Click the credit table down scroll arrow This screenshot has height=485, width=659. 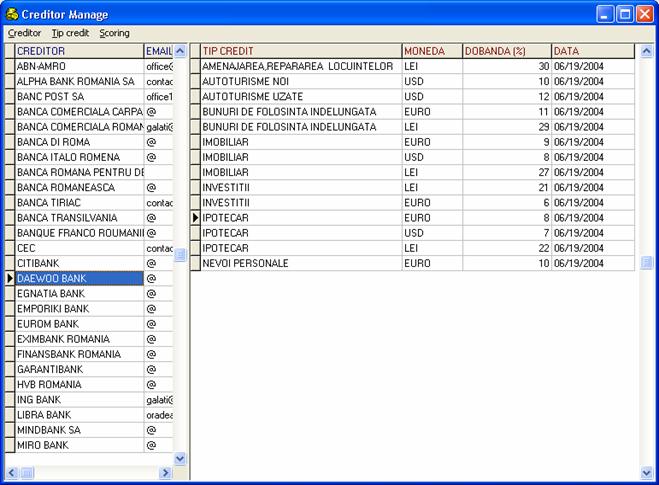646,473
